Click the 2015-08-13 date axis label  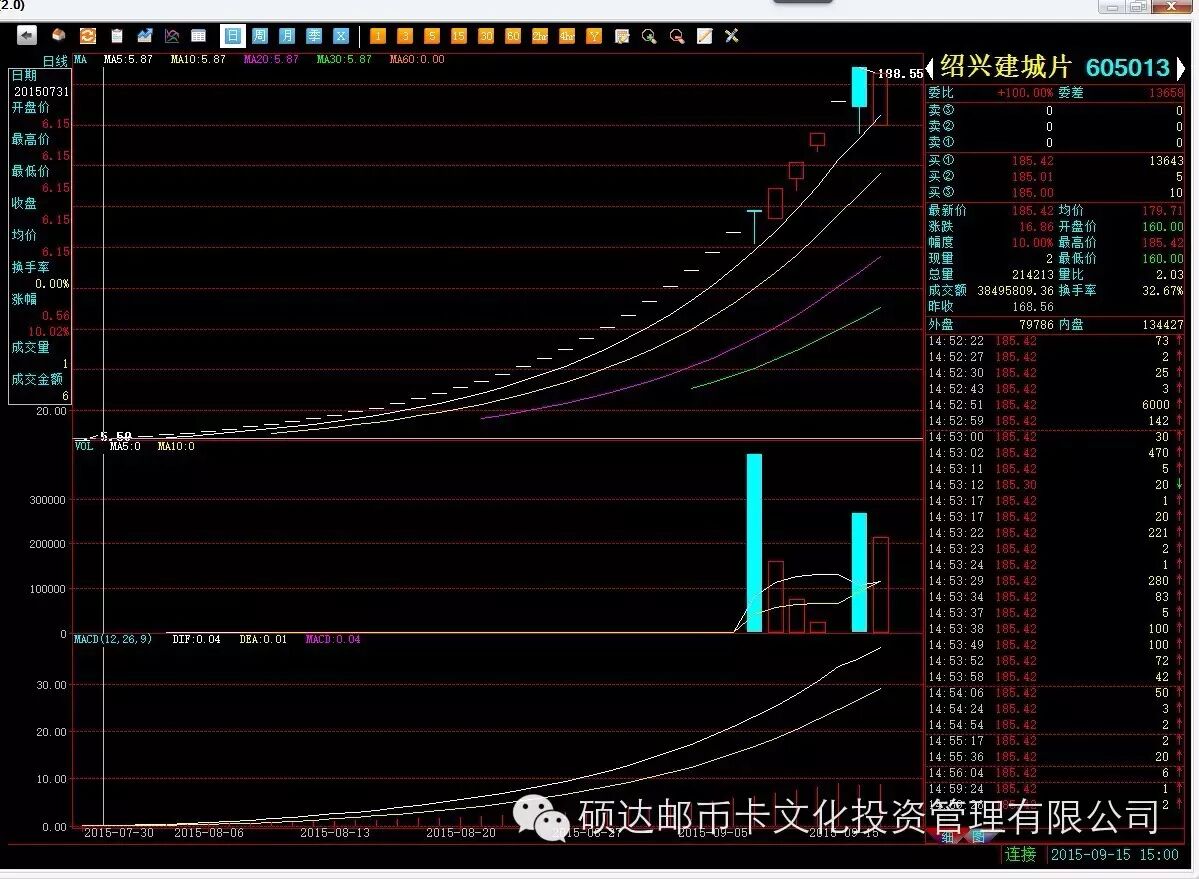335,832
